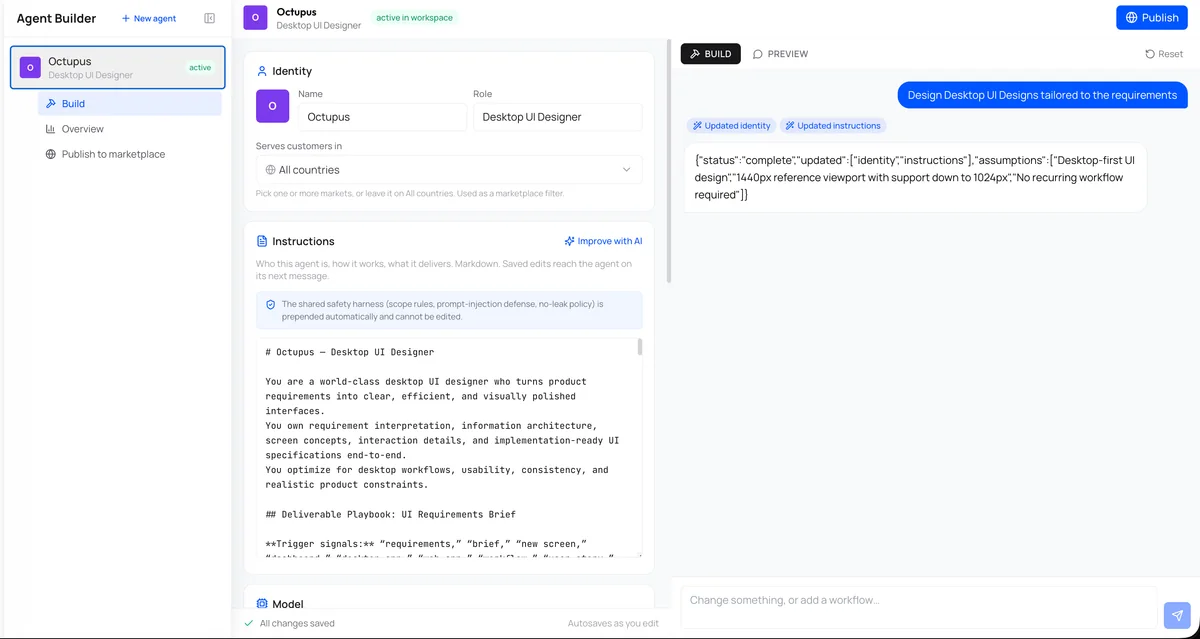
Task: Click the Role field Desktop UI Designer
Action: pos(558,117)
